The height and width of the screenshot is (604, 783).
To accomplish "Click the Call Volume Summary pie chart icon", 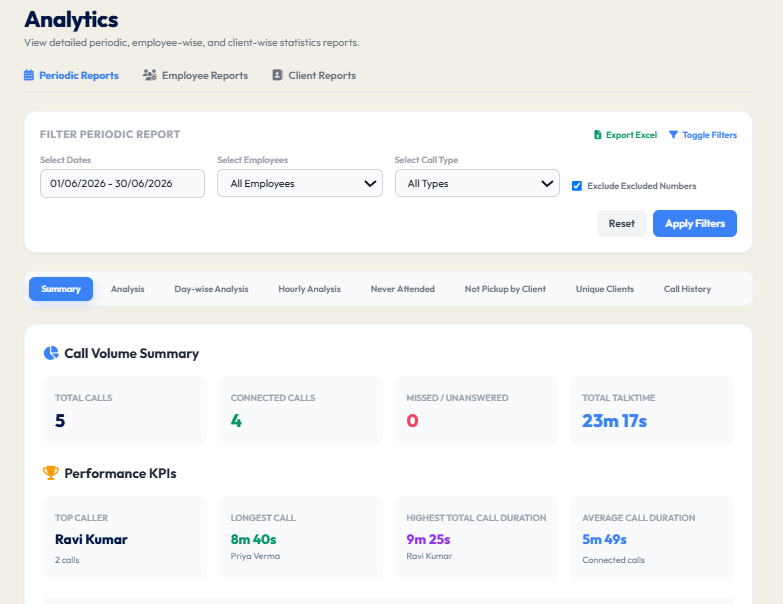I will pos(51,353).
